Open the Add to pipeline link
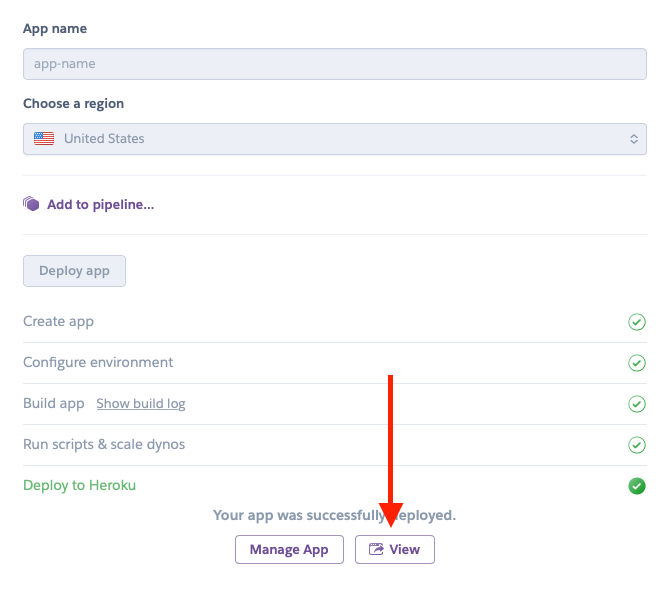 point(101,205)
